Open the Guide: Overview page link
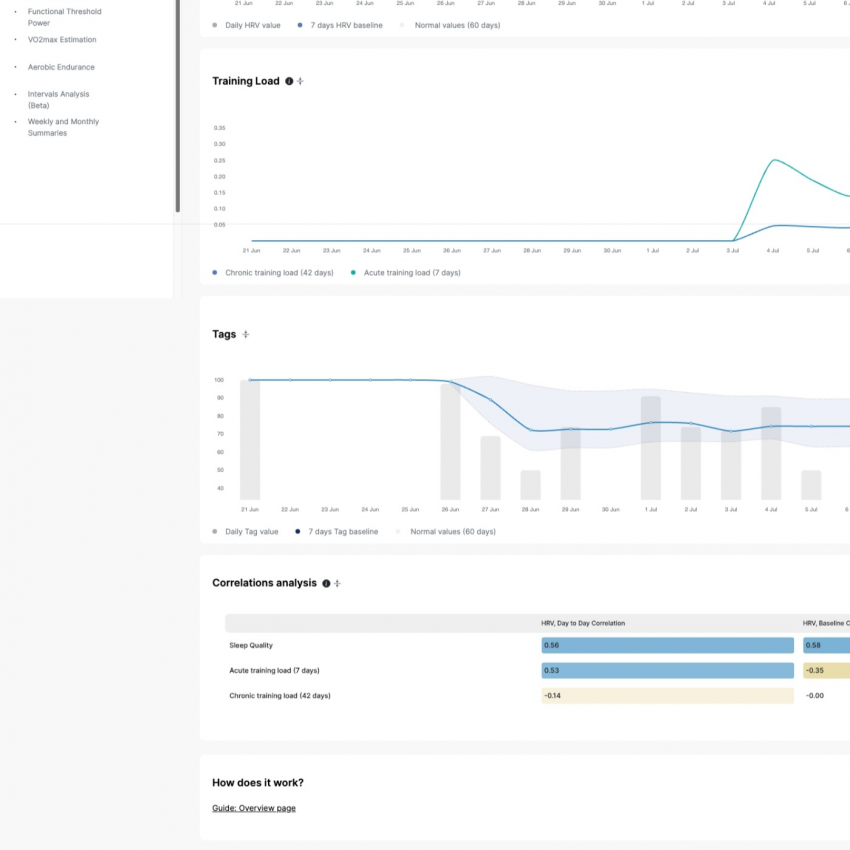Screen dimensions: 850x850 point(254,808)
